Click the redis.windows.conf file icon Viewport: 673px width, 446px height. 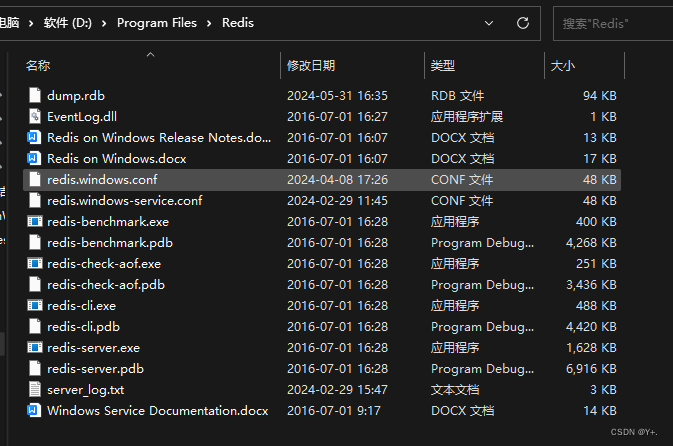point(35,179)
